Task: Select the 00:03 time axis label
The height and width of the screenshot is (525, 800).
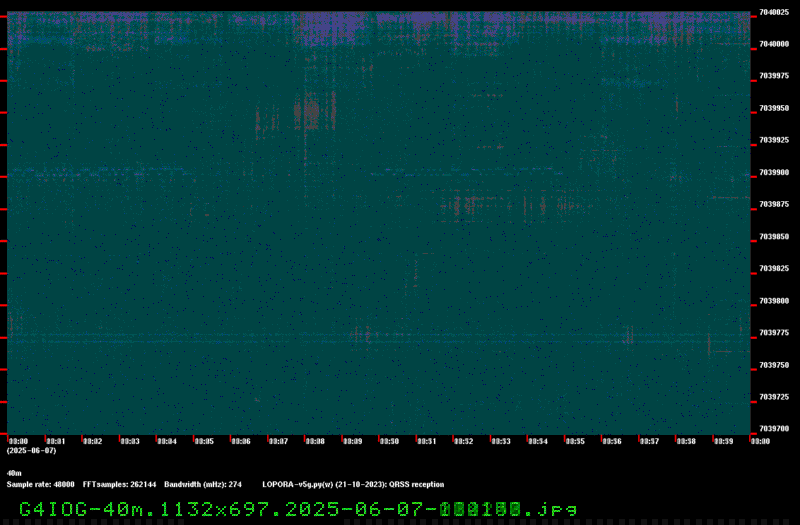Action: pyautogui.click(x=130, y=441)
